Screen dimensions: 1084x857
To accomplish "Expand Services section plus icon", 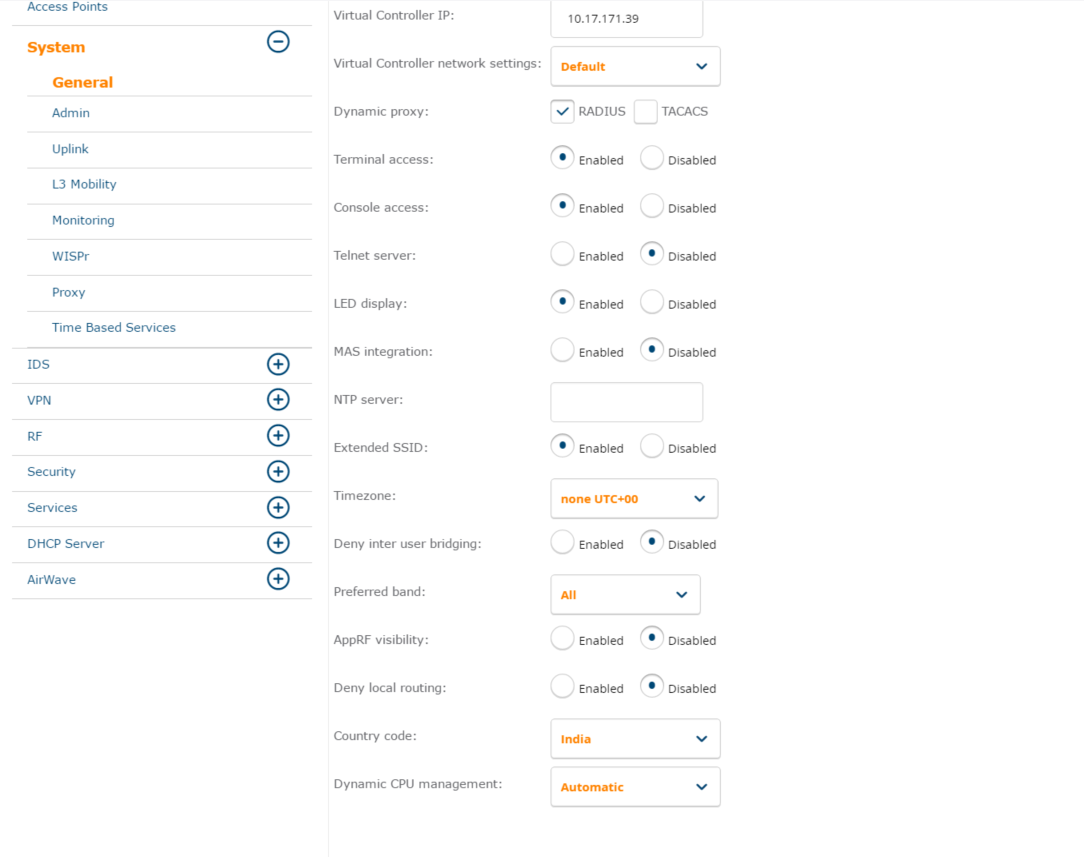I will tap(278, 508).
